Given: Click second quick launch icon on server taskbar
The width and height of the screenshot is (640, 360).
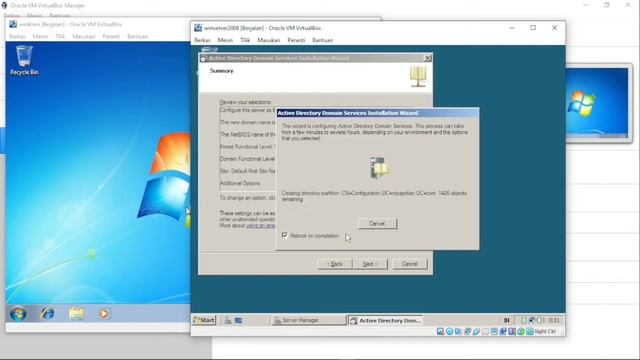Looking at the screenshot, I should [238, 320].
